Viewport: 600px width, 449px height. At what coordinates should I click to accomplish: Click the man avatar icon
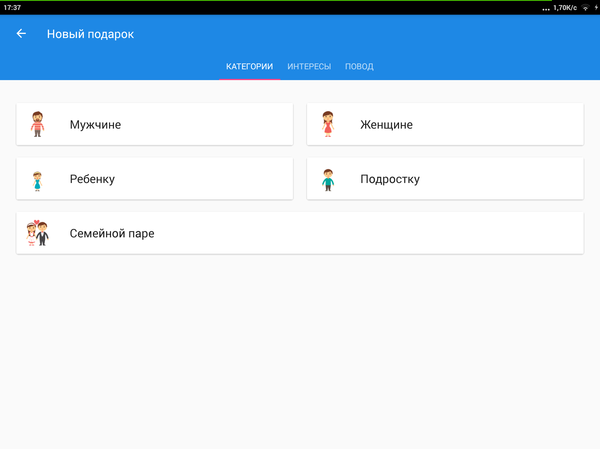[x=37, y=124]
